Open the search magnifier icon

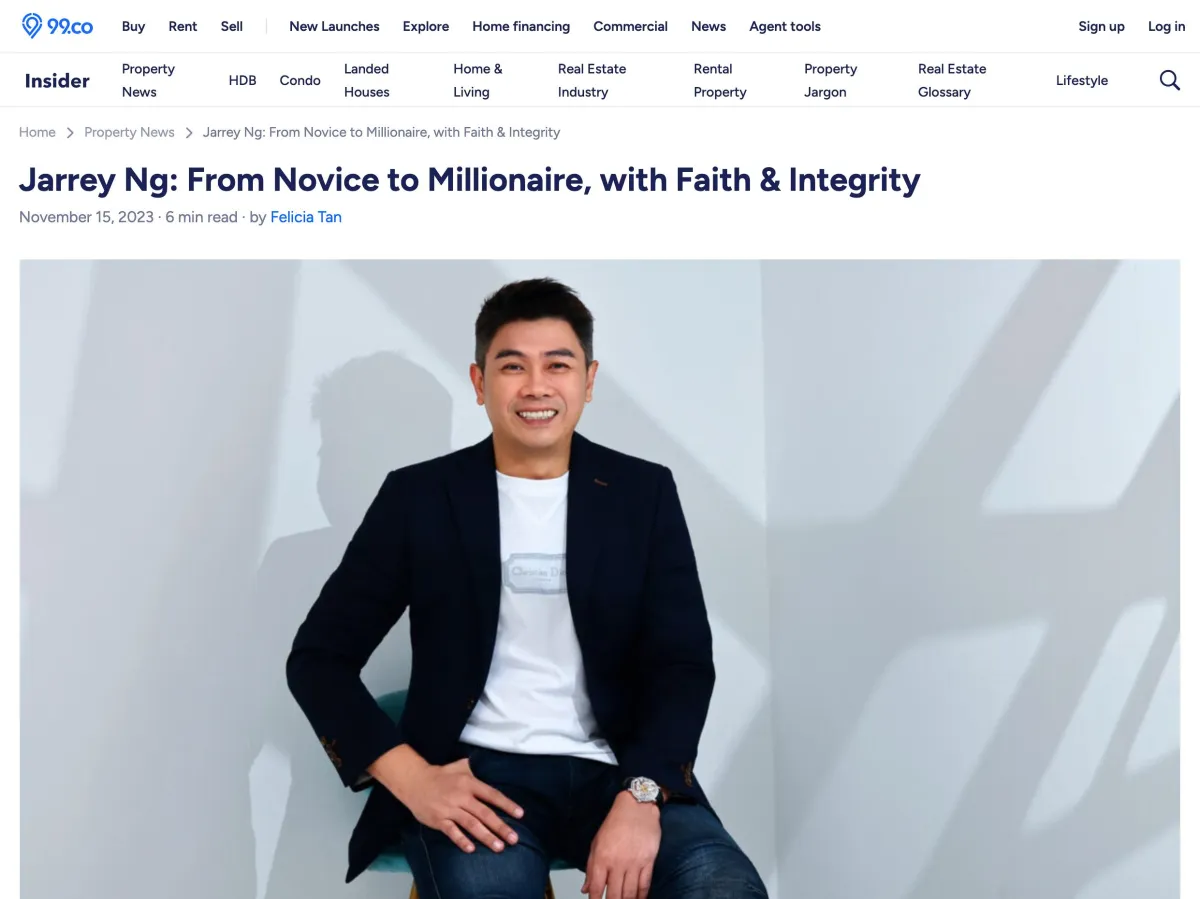coord(1169,80)
